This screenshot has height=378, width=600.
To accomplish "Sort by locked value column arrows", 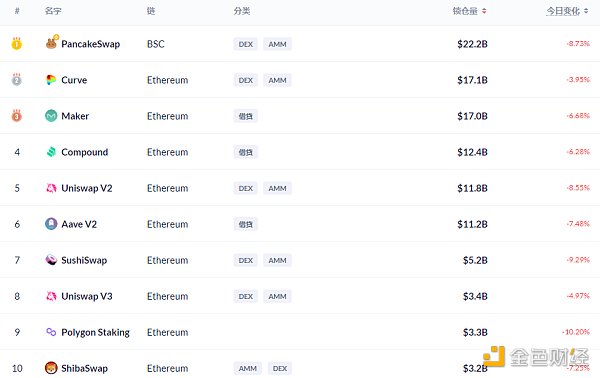I will (x=484, y=11).
